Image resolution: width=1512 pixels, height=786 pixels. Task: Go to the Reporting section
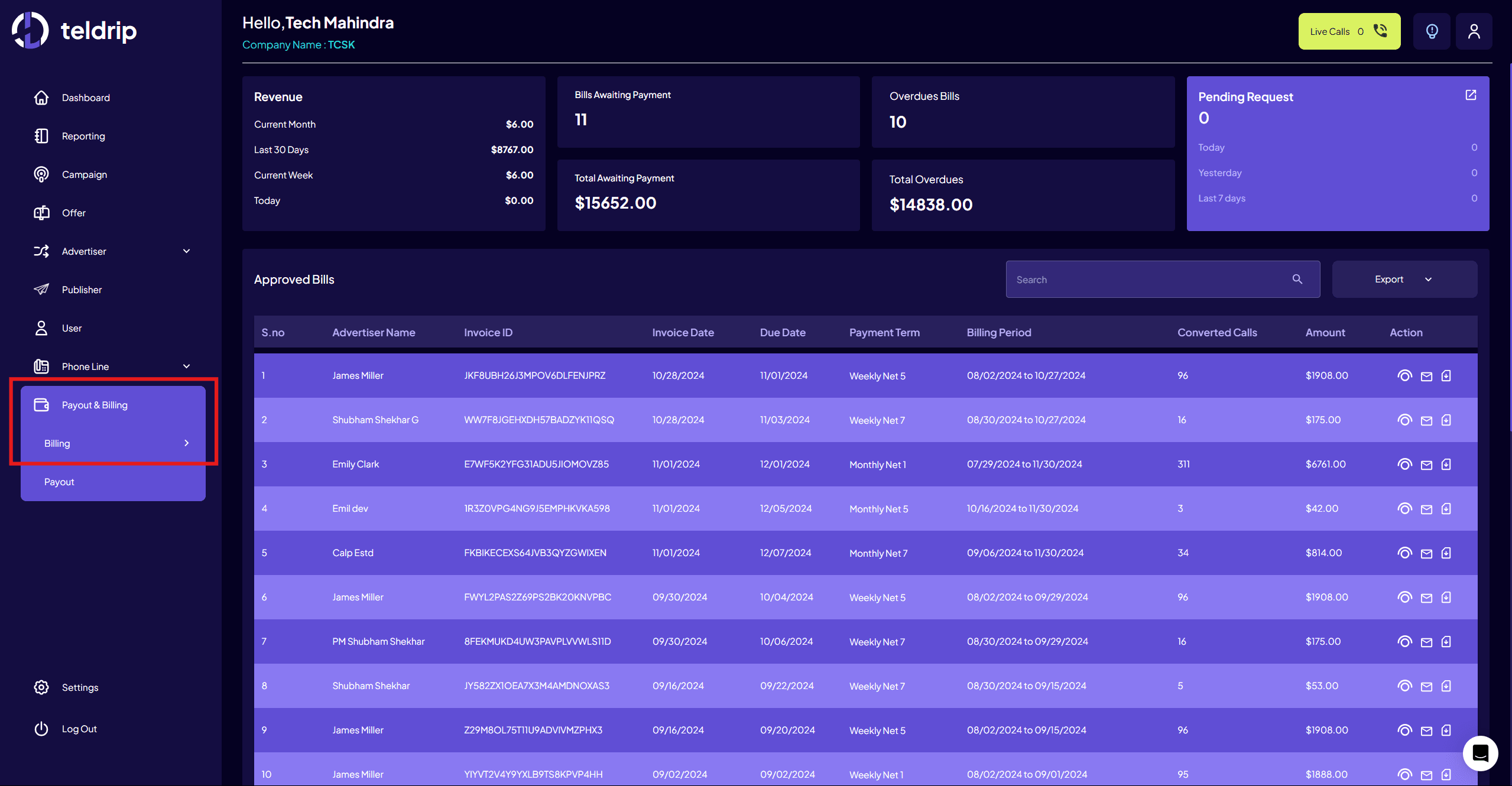[83, 136]
